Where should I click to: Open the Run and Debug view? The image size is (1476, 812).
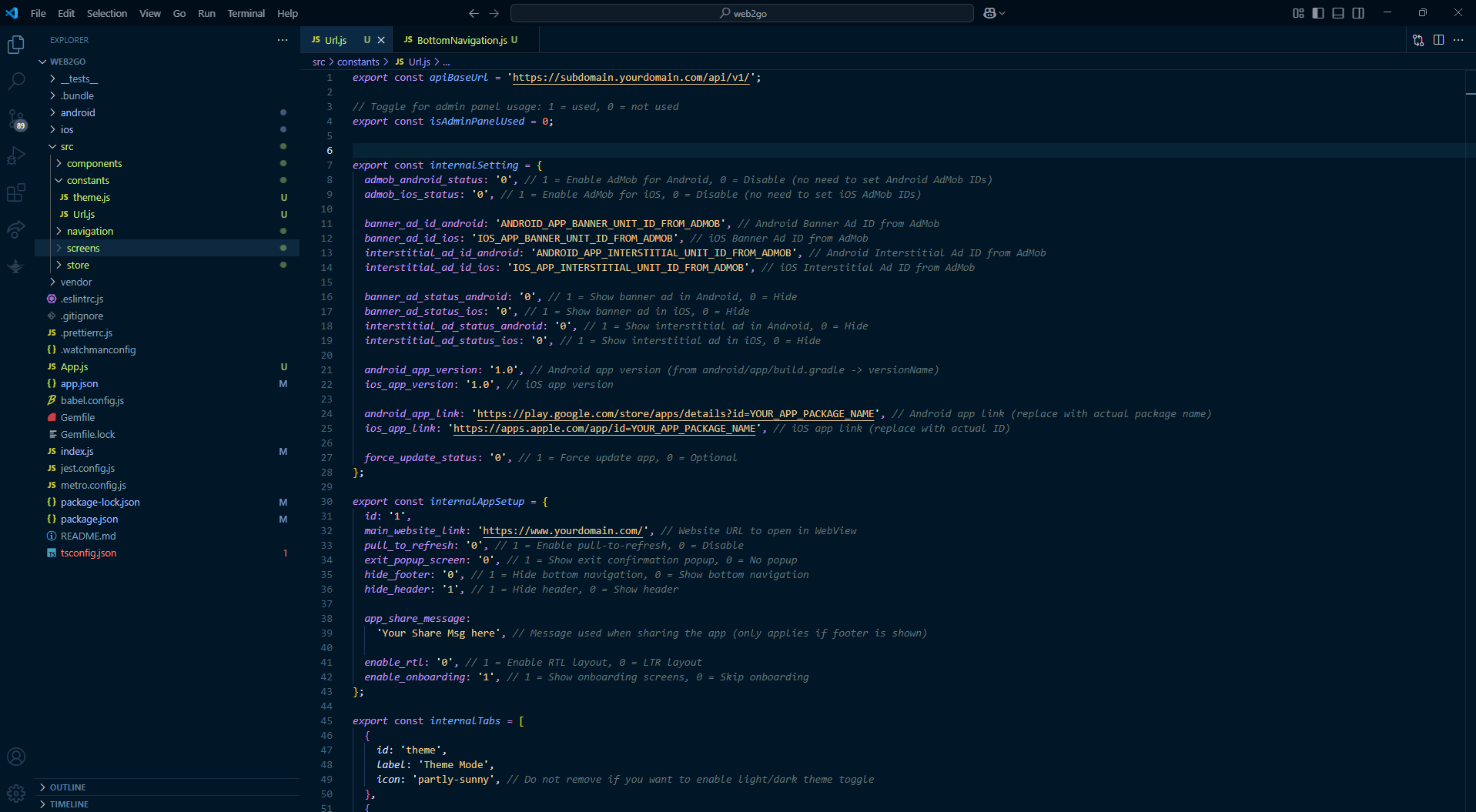coord(16,155)
